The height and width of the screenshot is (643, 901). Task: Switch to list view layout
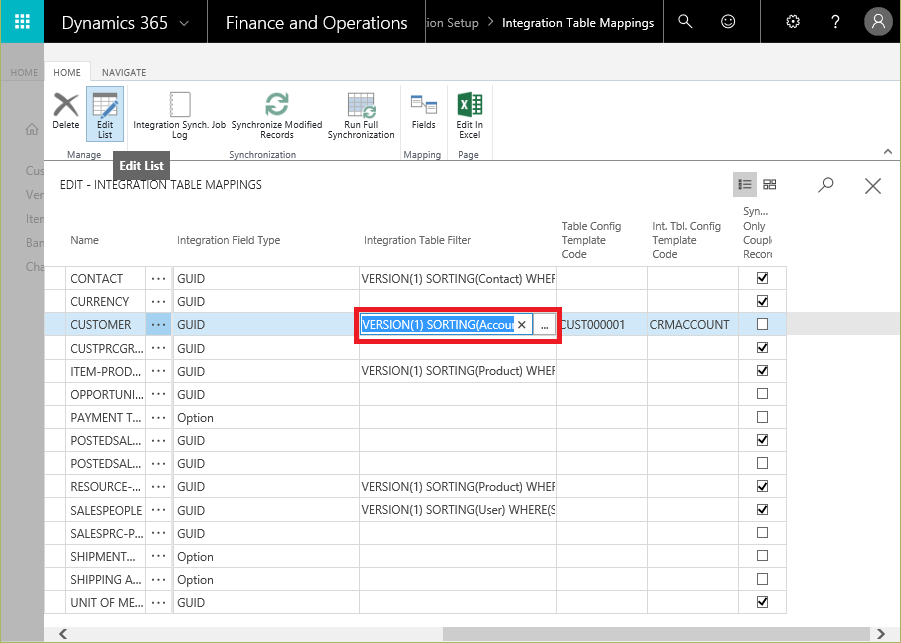(745, 184)
